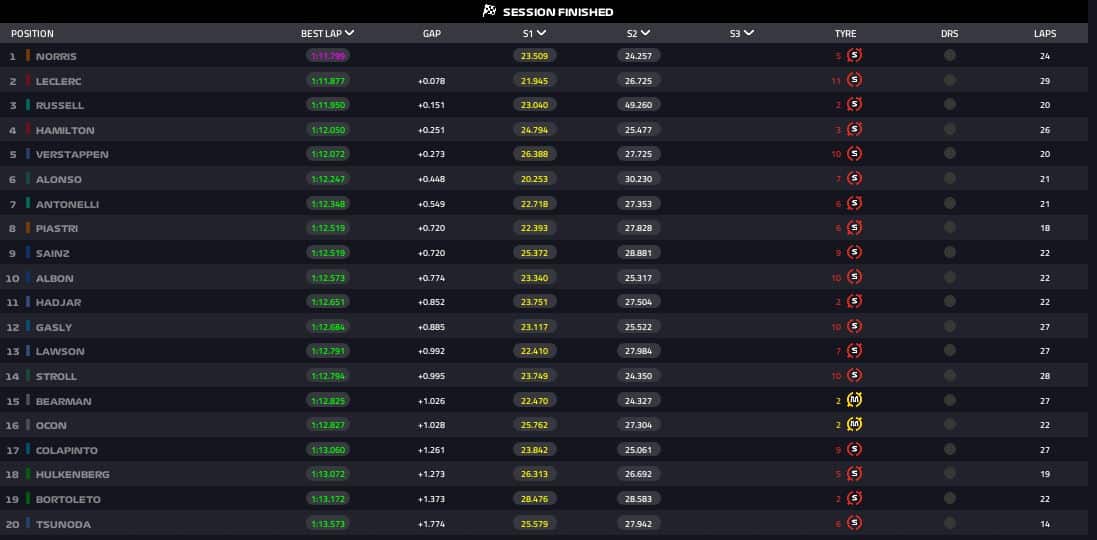This screenshot has width=1097, height=540.
Task: Click soft tyre icon in Hamilton row
Action: [x=854, y=129]
